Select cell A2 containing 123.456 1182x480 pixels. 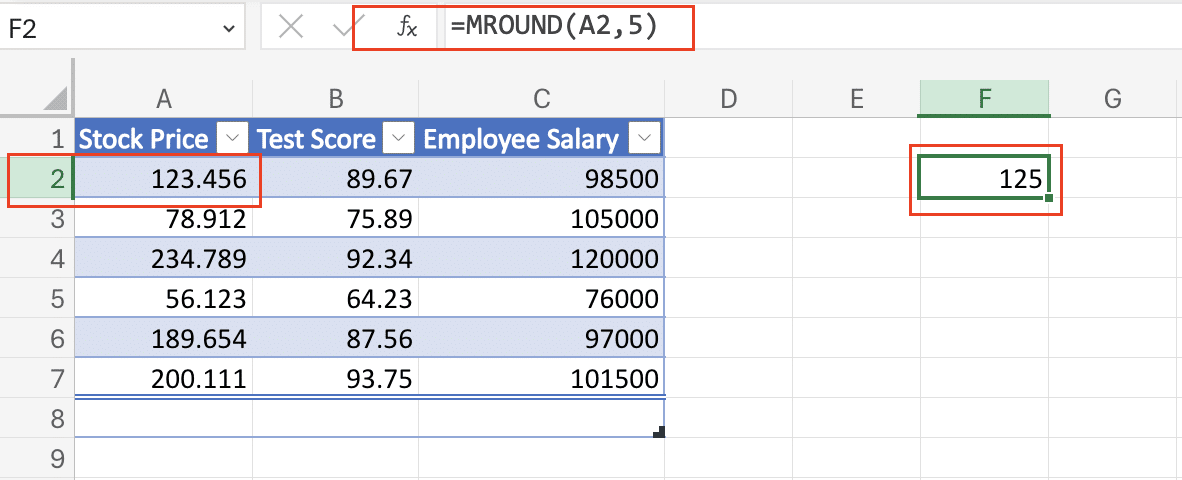pyautogui.click(x=164, y=179)
